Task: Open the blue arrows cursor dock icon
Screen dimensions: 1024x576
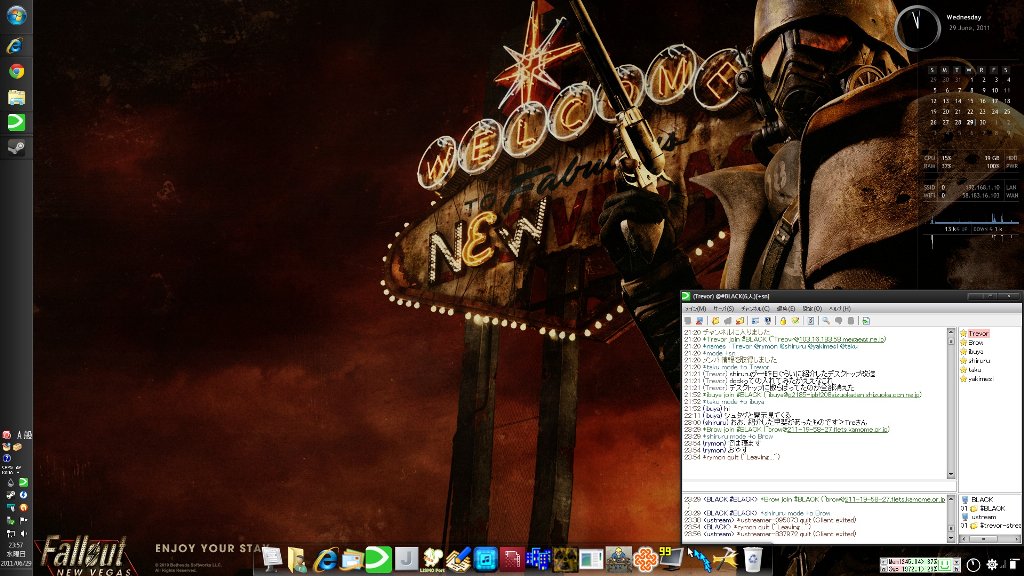Action: click(x=699, y=560)
